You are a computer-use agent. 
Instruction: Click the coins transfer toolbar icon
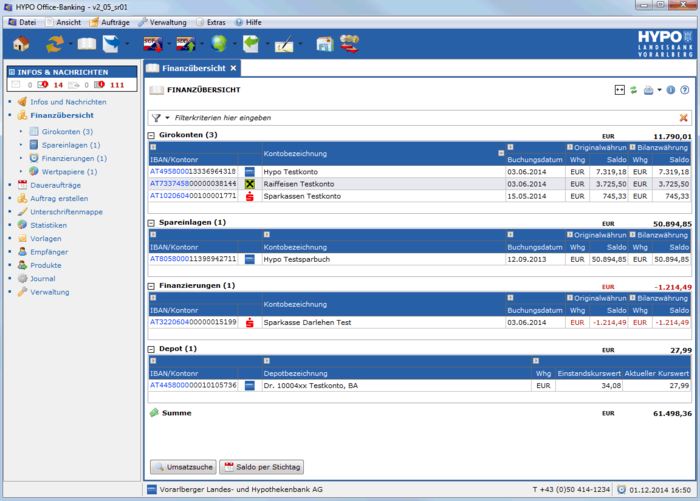point(350,44)
